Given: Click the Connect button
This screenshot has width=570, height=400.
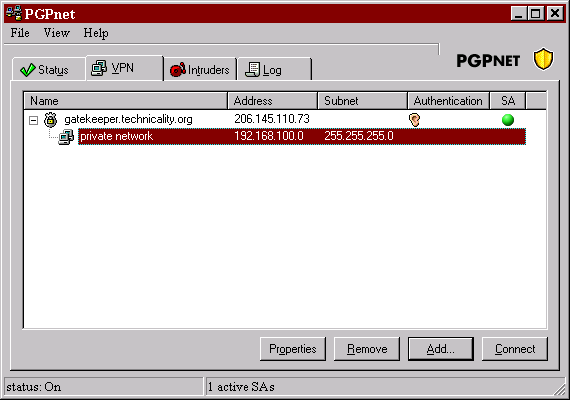Looking at the screenshot, I should pyautogui.click(x=515, y=349).
